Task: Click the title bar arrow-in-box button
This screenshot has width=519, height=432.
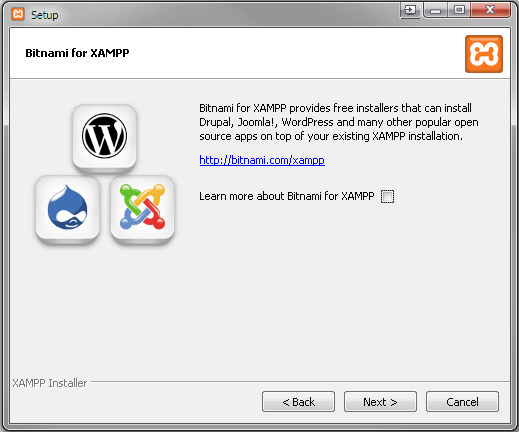Action: [410, 10]
